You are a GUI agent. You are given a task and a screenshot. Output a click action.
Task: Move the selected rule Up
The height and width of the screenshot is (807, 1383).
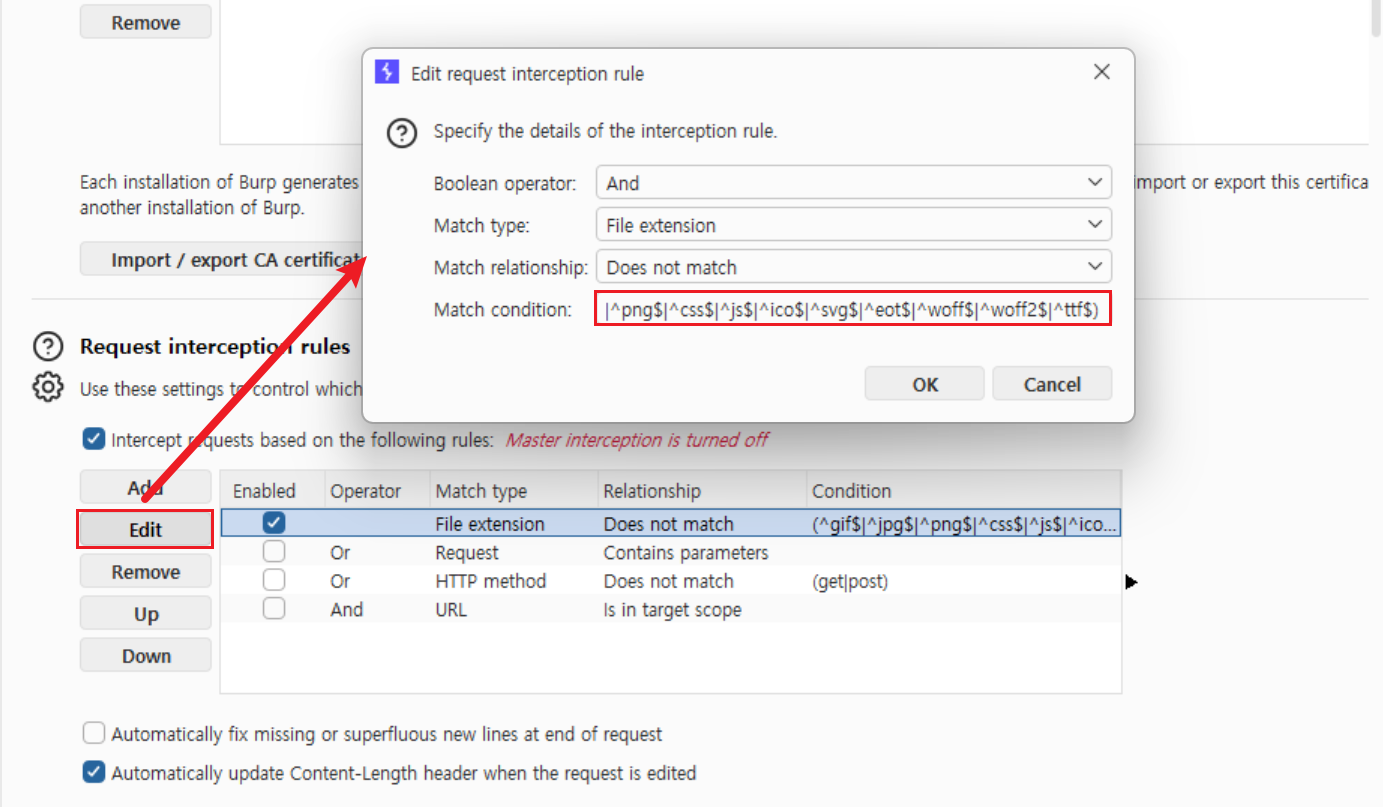145,614
